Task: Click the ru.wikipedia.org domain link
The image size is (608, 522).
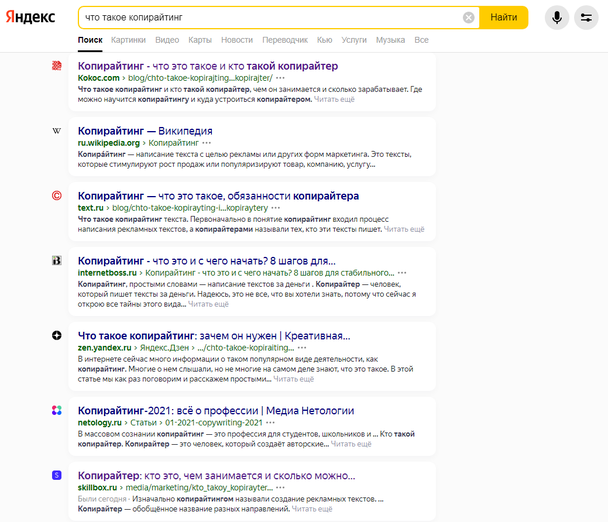Action: [x=109, y=143]
